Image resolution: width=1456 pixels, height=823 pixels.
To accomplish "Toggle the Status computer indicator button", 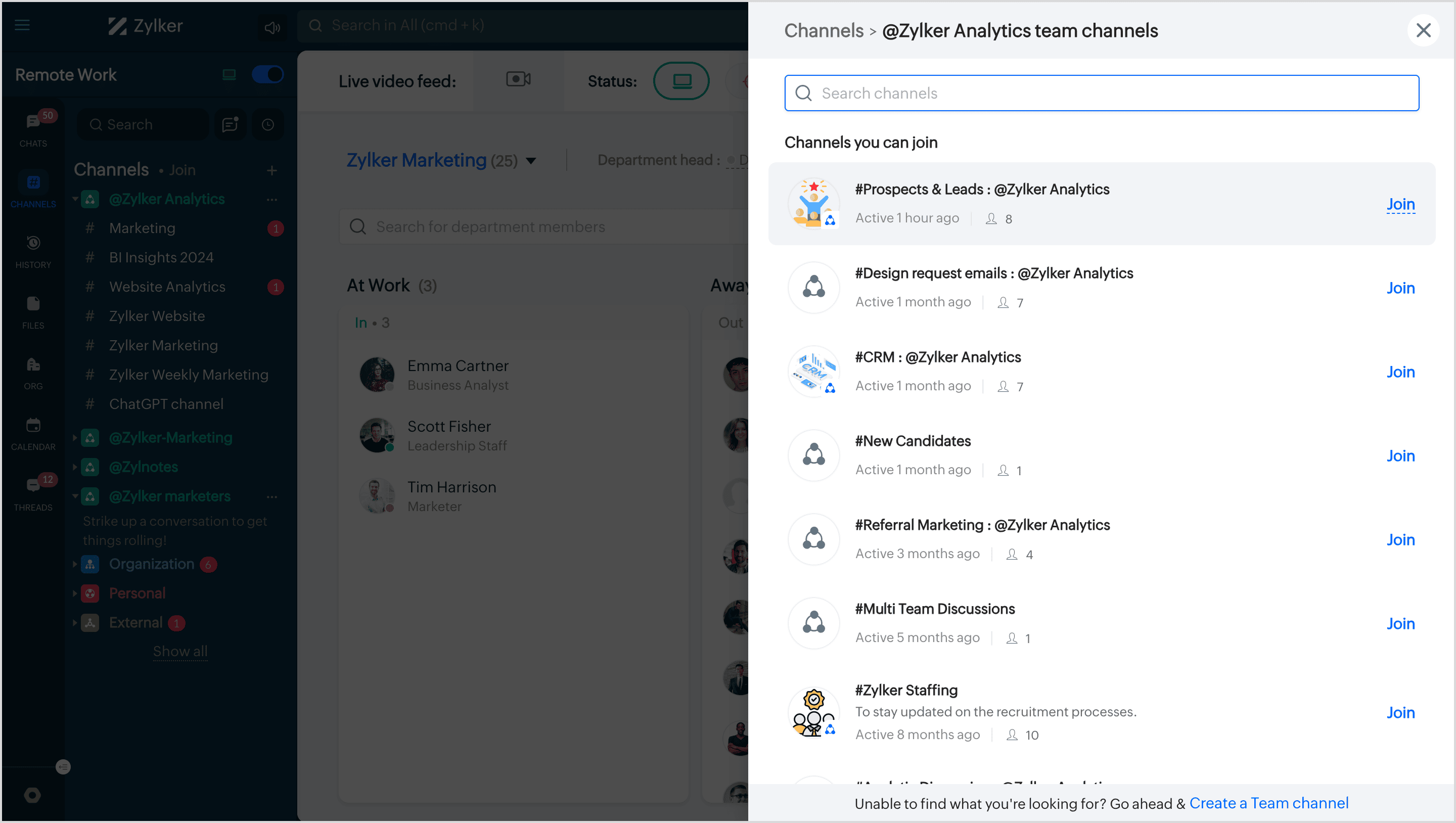I will [681, 81].
